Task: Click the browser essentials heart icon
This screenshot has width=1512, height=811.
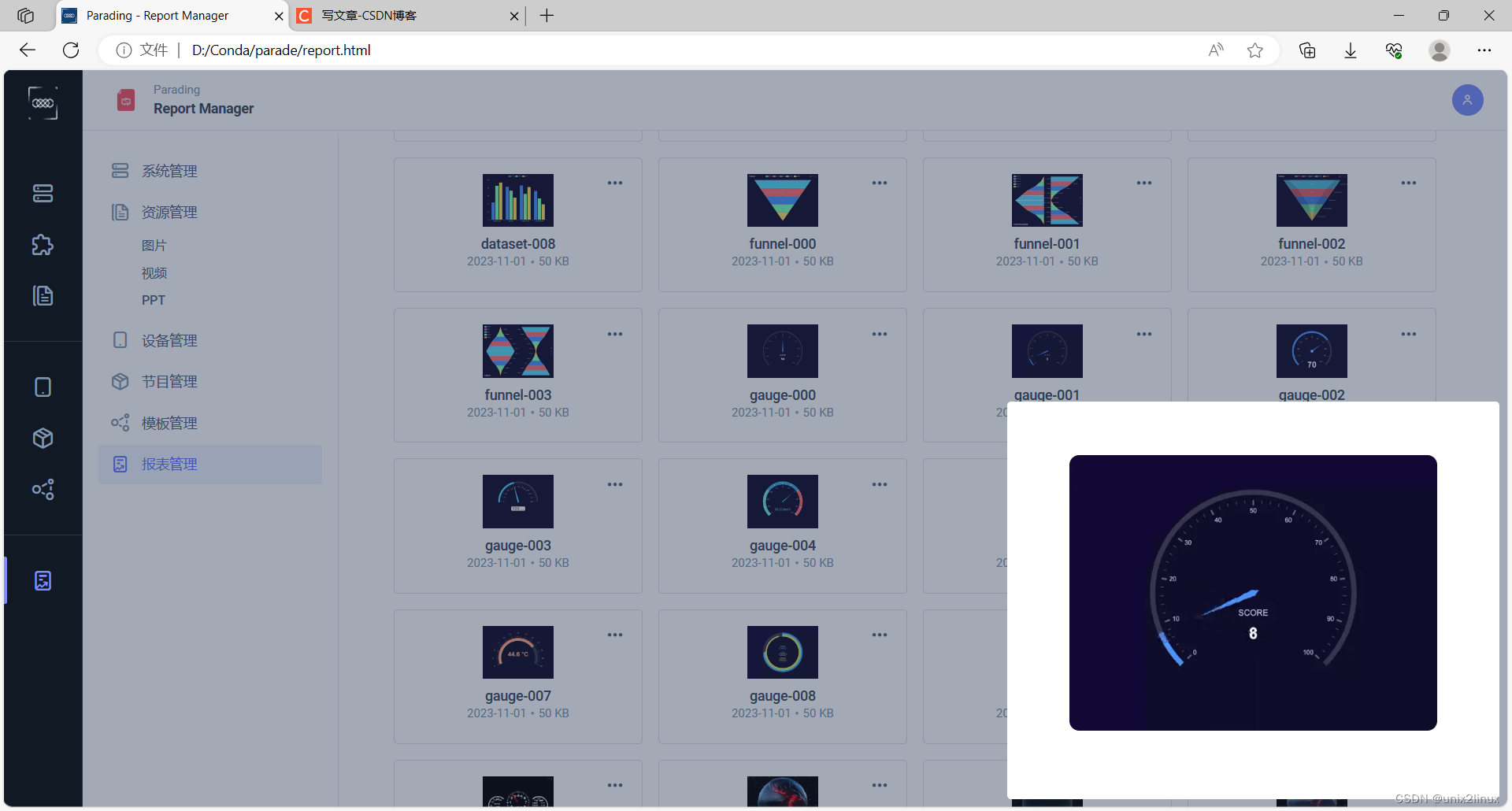Action: (x=1394, y=50)
